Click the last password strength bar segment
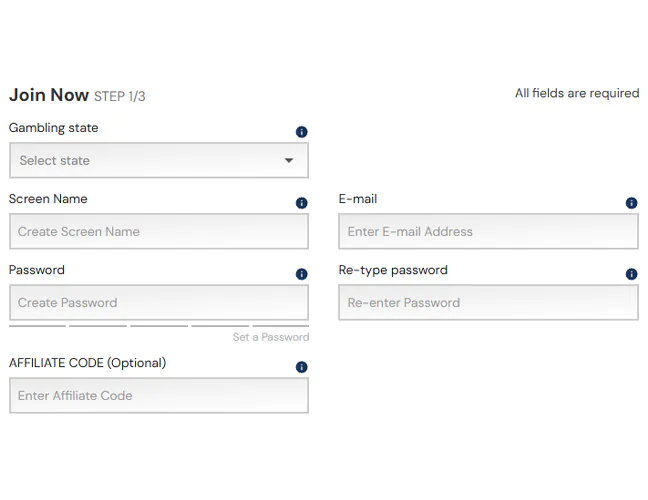 (281, 325)
